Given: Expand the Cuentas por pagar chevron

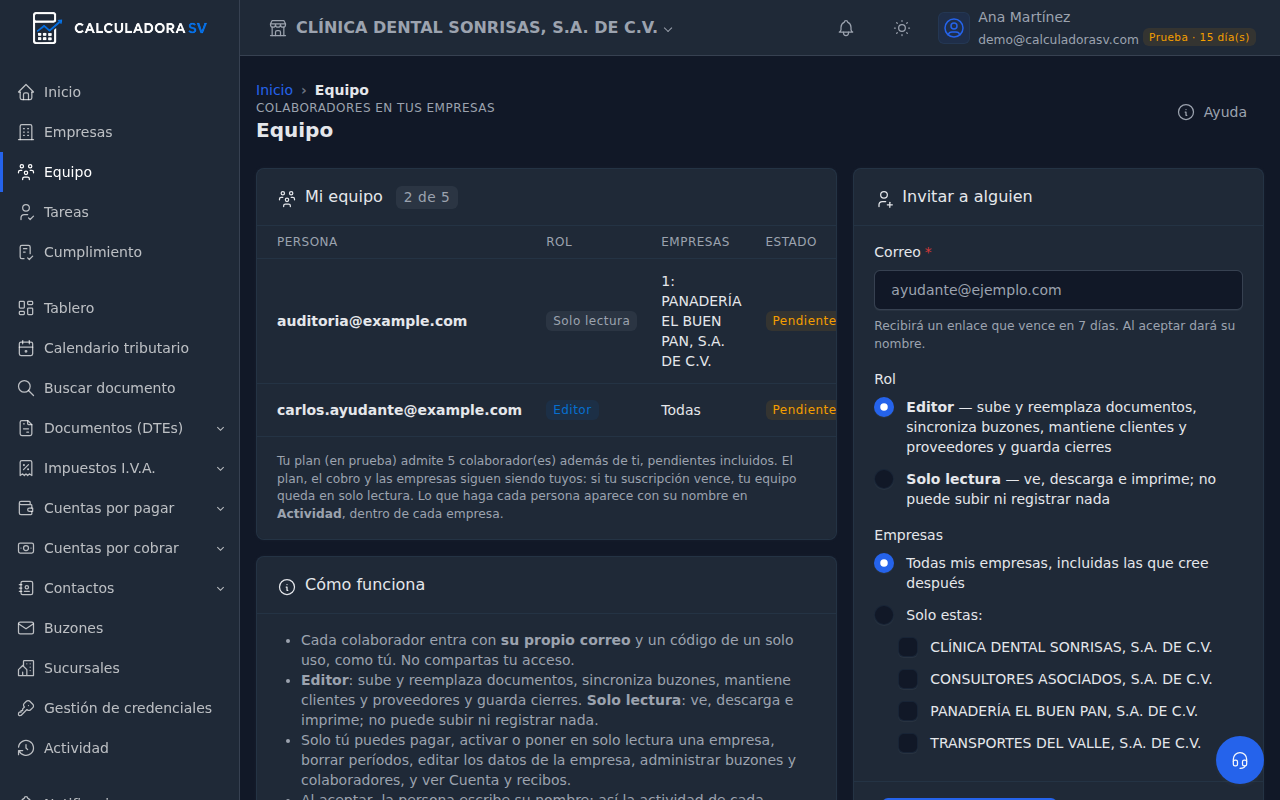Looking at the screenshot, I should click(x=221, y=508).
